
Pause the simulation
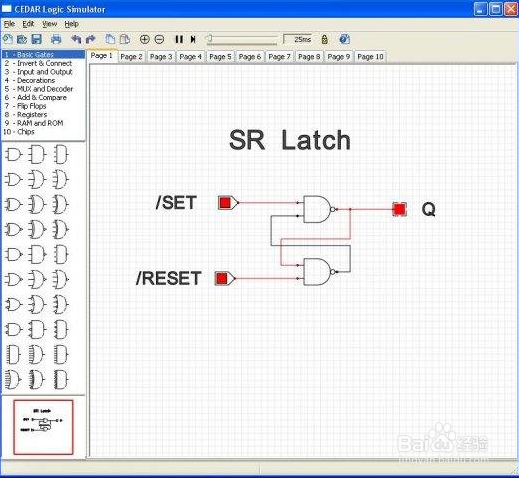[x=179, y=39]
